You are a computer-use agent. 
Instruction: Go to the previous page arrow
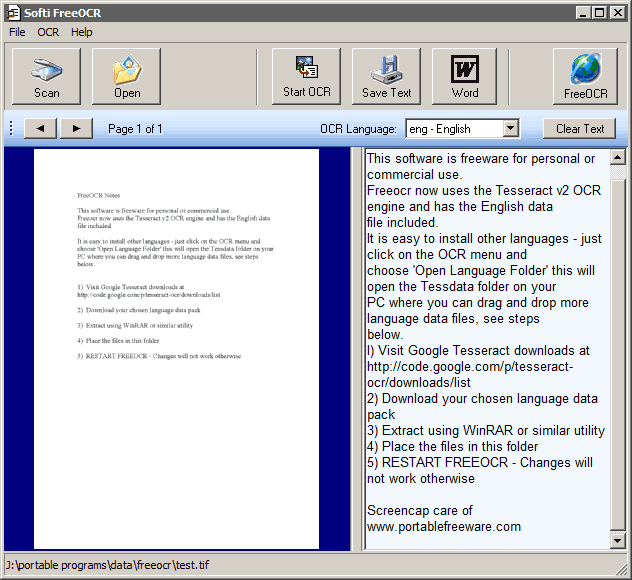[40, 129]
